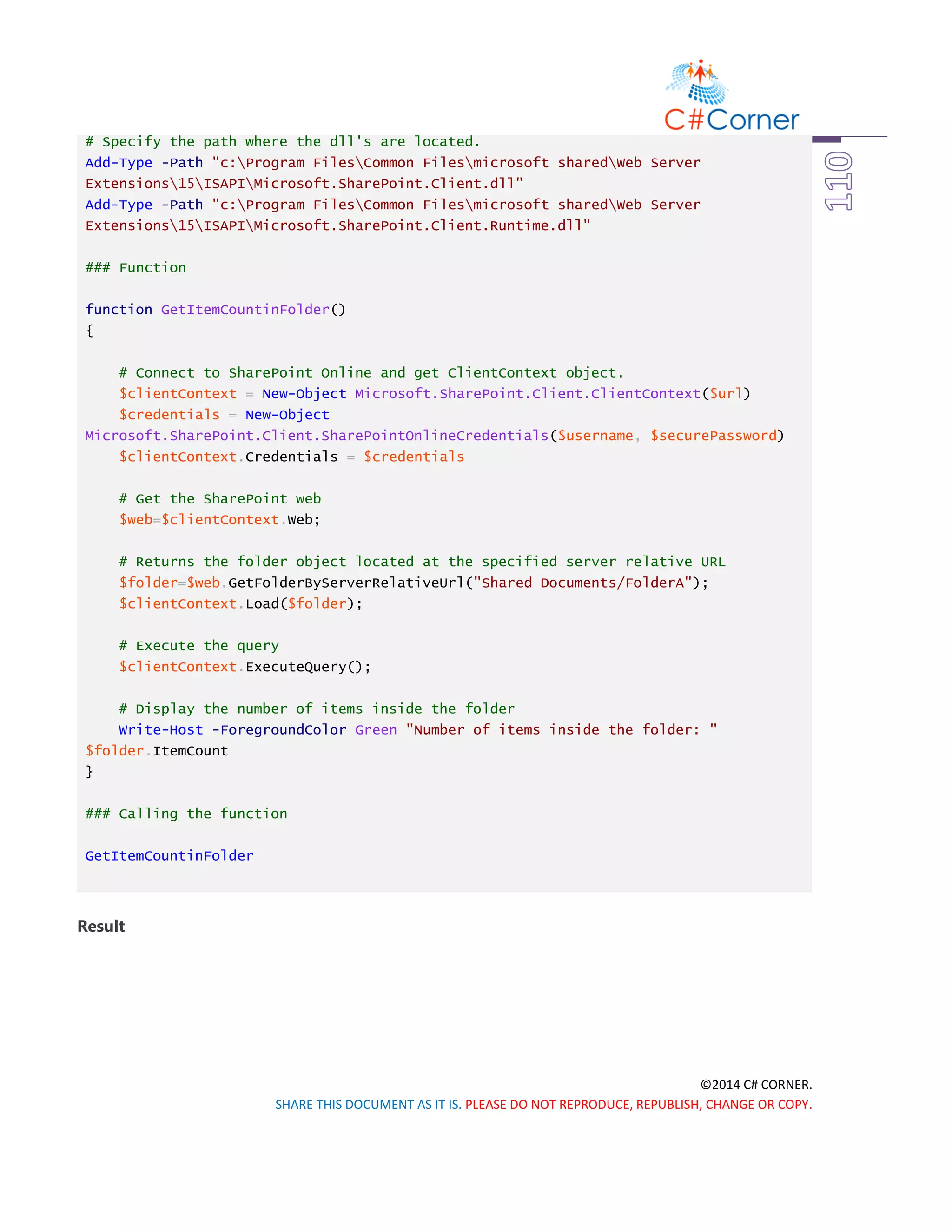Click the comment '# Display the number of items inside the folder'

tap(317, 709)
